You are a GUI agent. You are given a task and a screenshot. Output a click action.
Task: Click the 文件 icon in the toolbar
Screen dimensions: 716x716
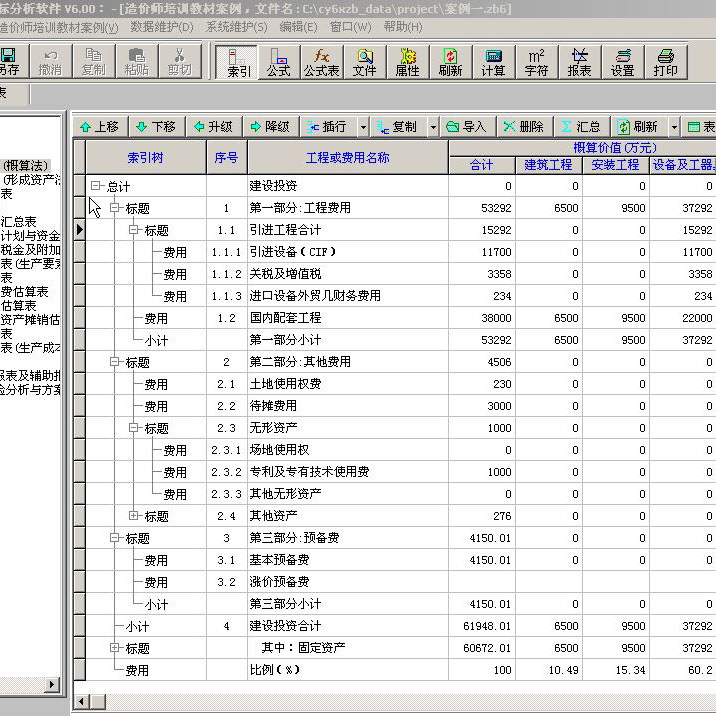(x=365, y=62)
